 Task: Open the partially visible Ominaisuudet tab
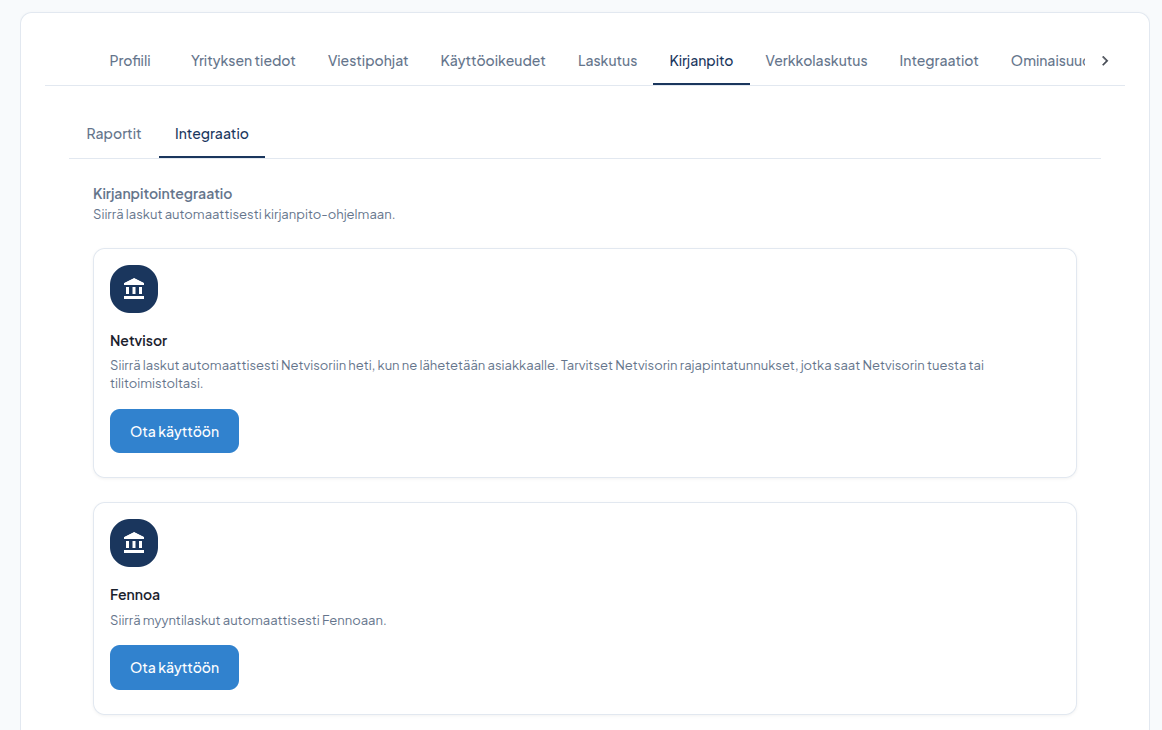point(1048,61)
